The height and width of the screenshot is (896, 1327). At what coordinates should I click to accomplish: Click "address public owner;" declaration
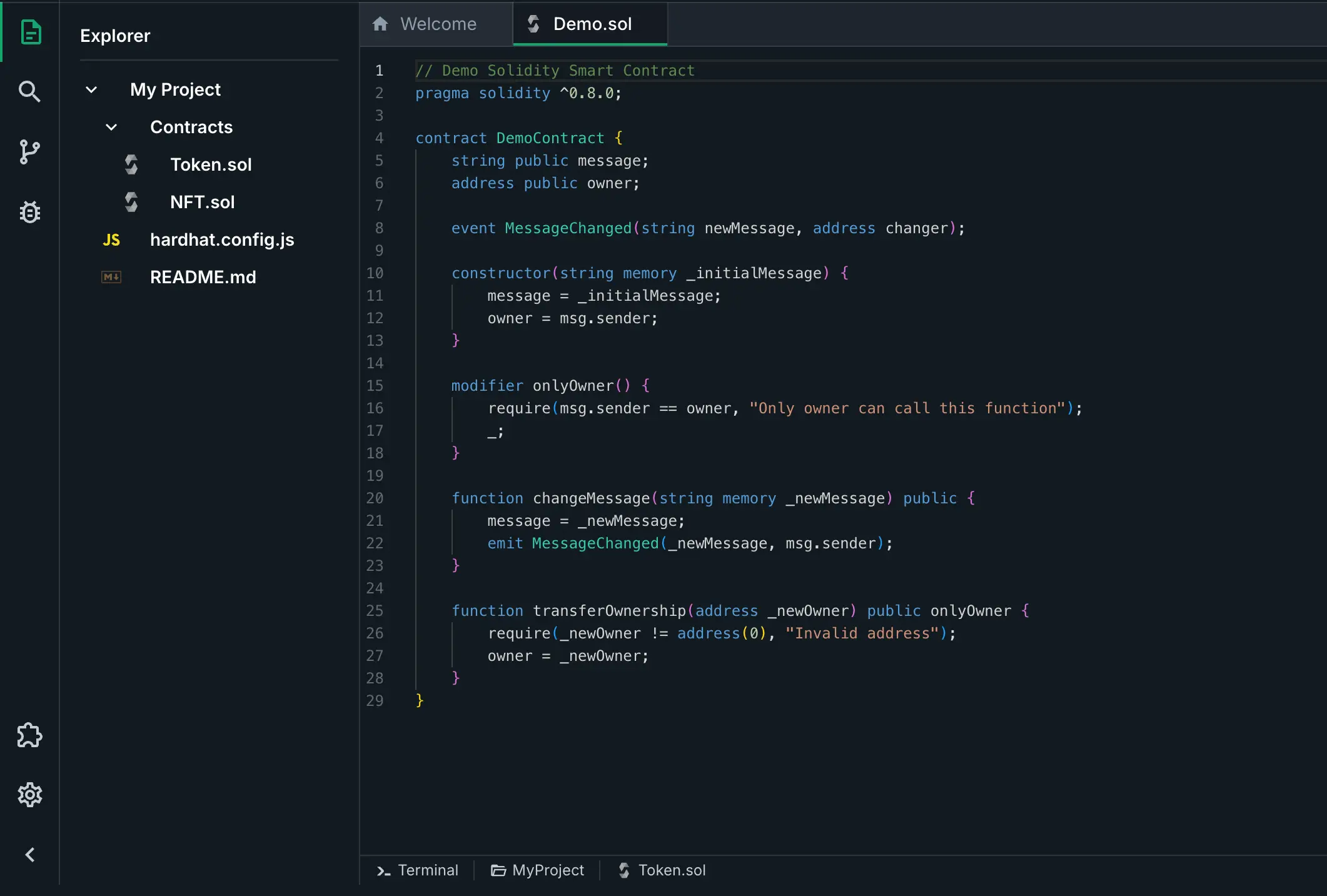(545, 183)
